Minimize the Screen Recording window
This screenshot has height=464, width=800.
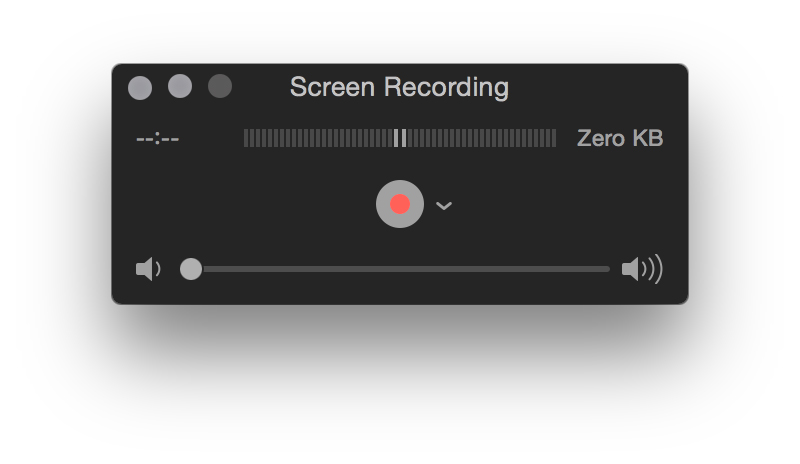click(x=180, y=87)
